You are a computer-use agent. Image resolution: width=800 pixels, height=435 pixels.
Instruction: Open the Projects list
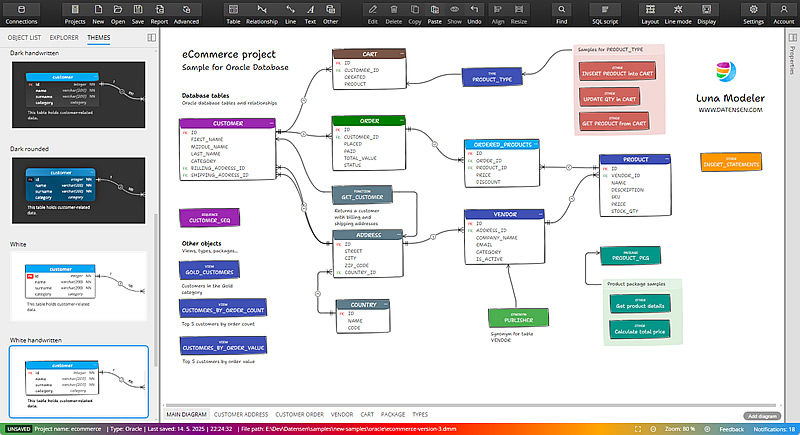75,14
